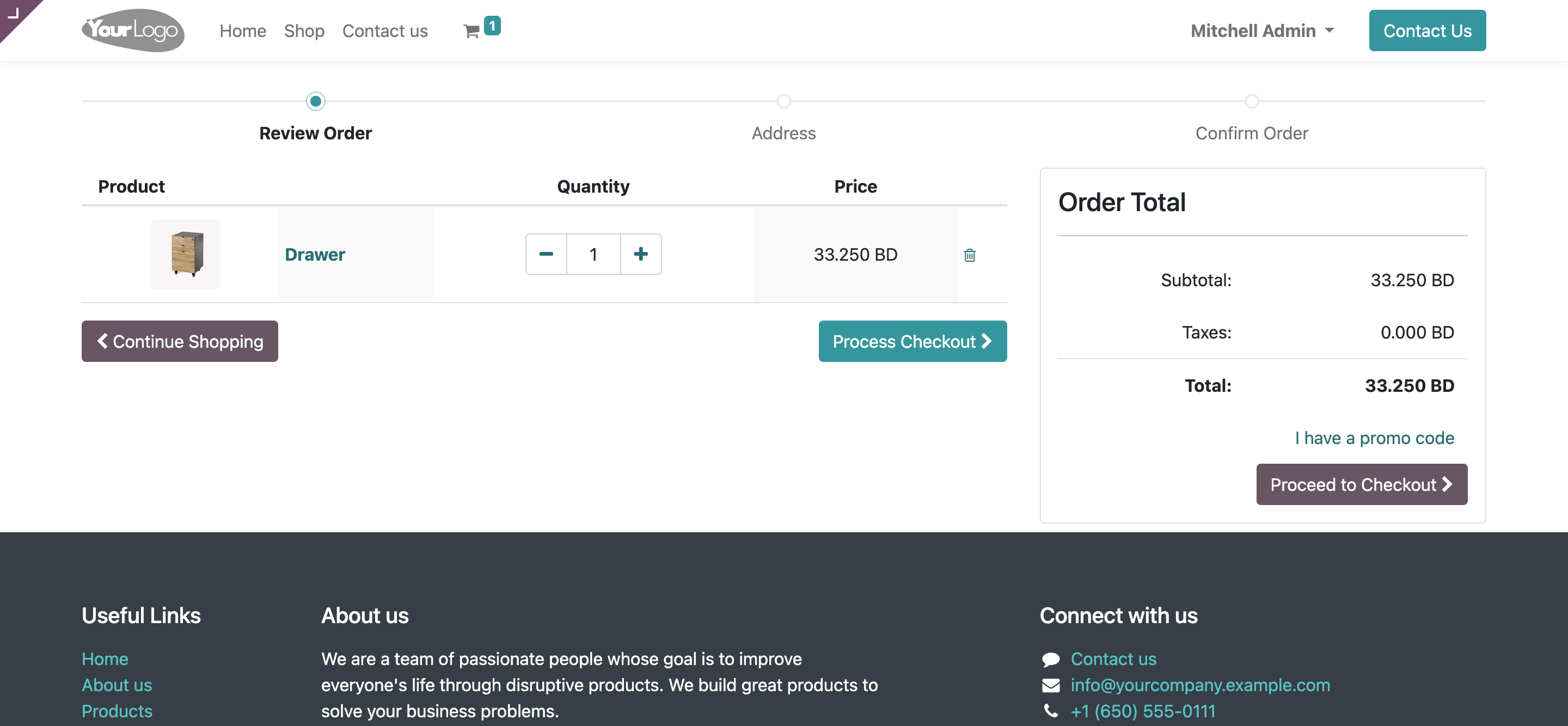Image resolution: width=1568 pixels, height=726 pixels.
Task: Open the 'I have a promo code' link
Action: (x=1374, y=438)
